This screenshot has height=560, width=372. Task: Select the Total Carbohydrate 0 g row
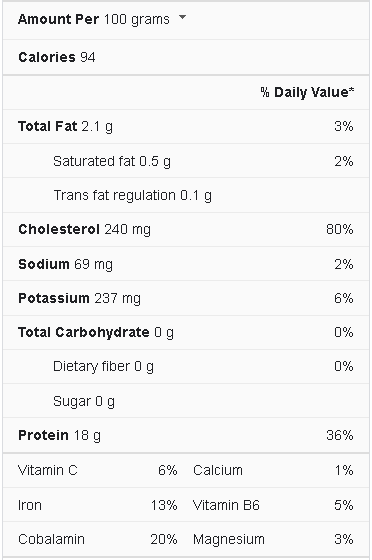coord(186,332)
